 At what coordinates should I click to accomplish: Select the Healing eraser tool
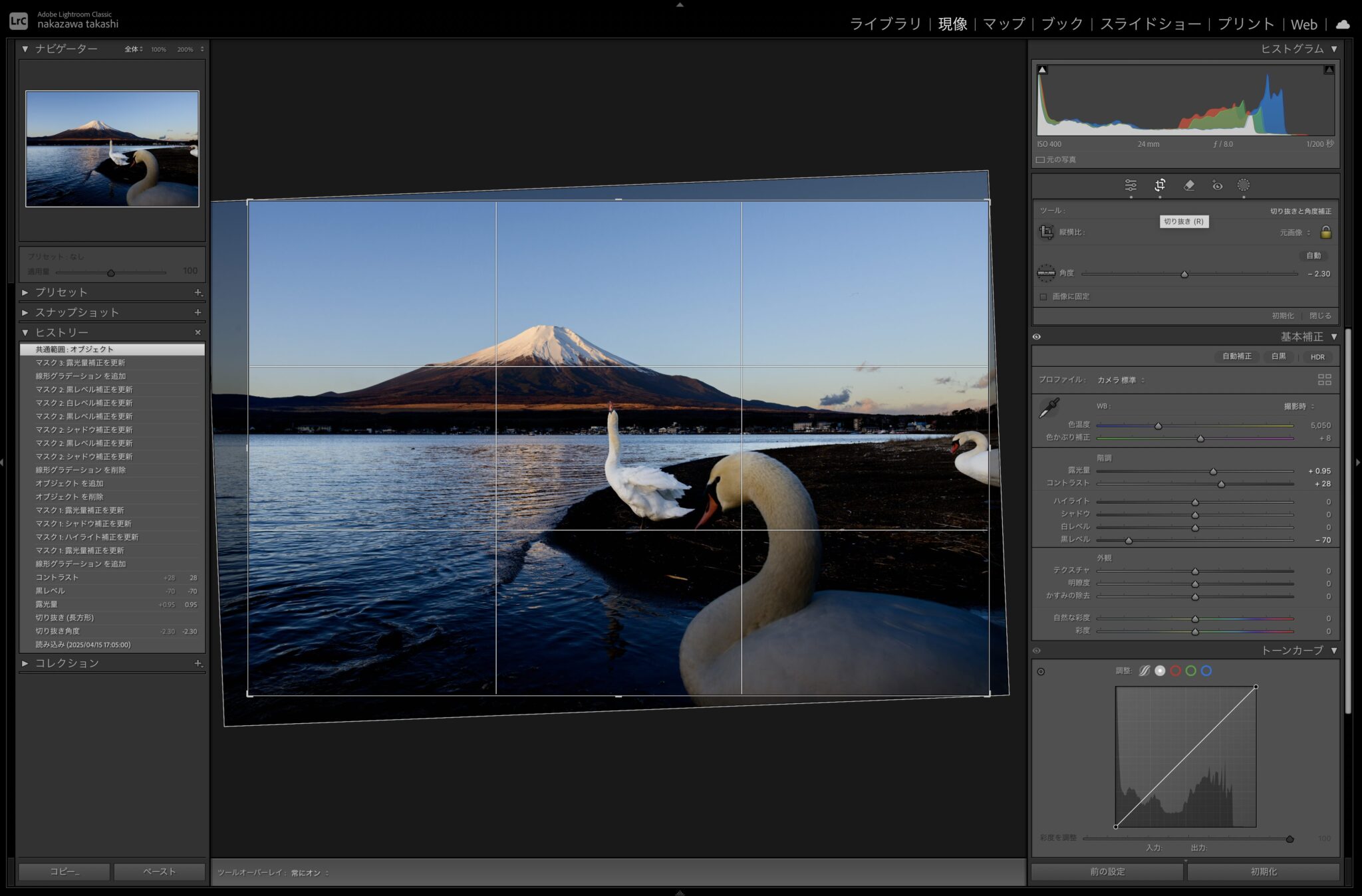coord(1189,185)
